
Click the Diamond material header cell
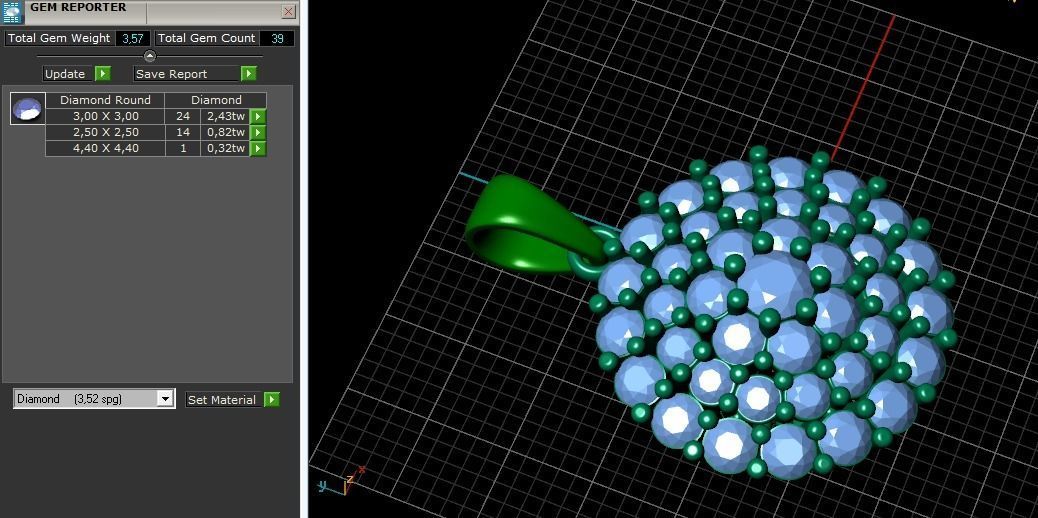pyautogui.click(x=216, y=100)
